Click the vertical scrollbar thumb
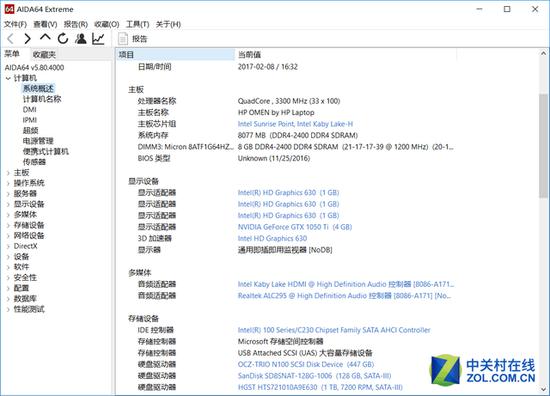 click(543, 146)
